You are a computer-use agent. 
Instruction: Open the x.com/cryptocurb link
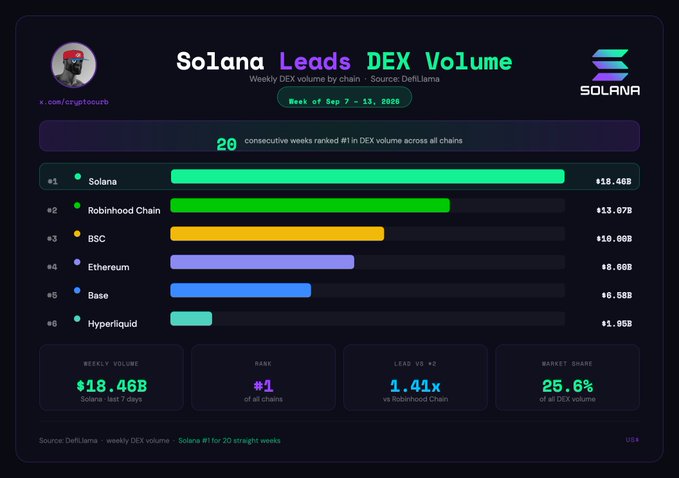coord(74,102)
